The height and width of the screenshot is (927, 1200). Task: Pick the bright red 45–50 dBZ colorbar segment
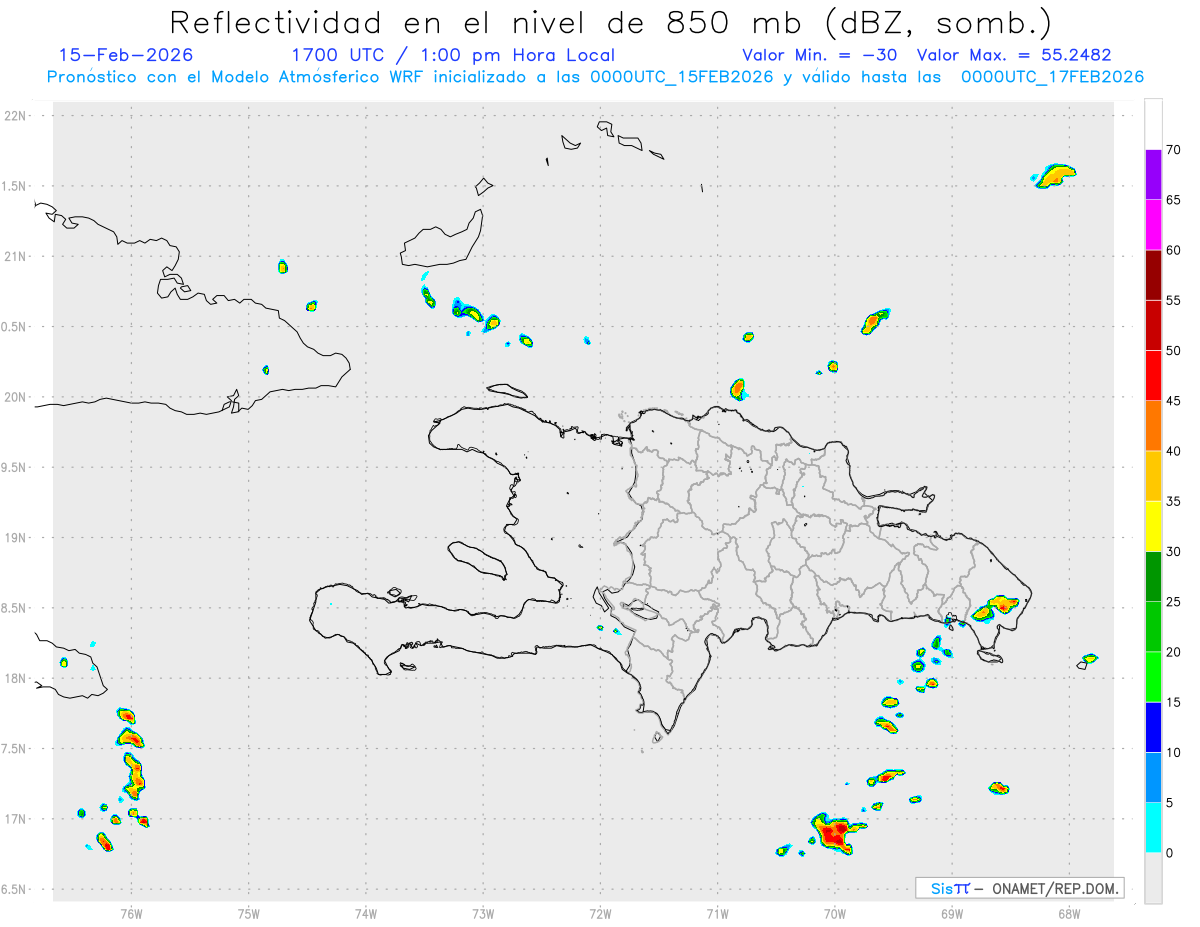(x=1153, y=375)
